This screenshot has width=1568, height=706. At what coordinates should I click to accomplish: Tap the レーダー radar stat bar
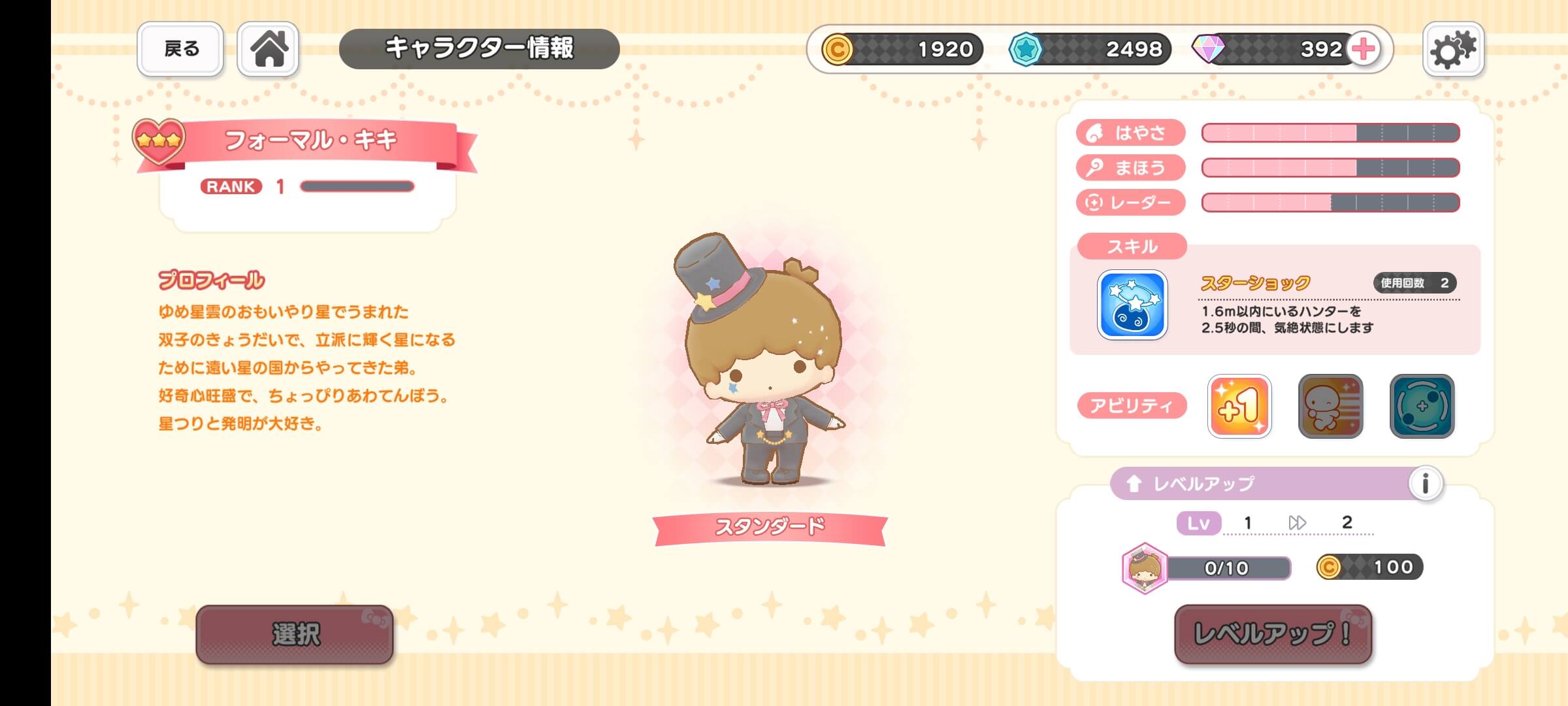(1330, 203)
